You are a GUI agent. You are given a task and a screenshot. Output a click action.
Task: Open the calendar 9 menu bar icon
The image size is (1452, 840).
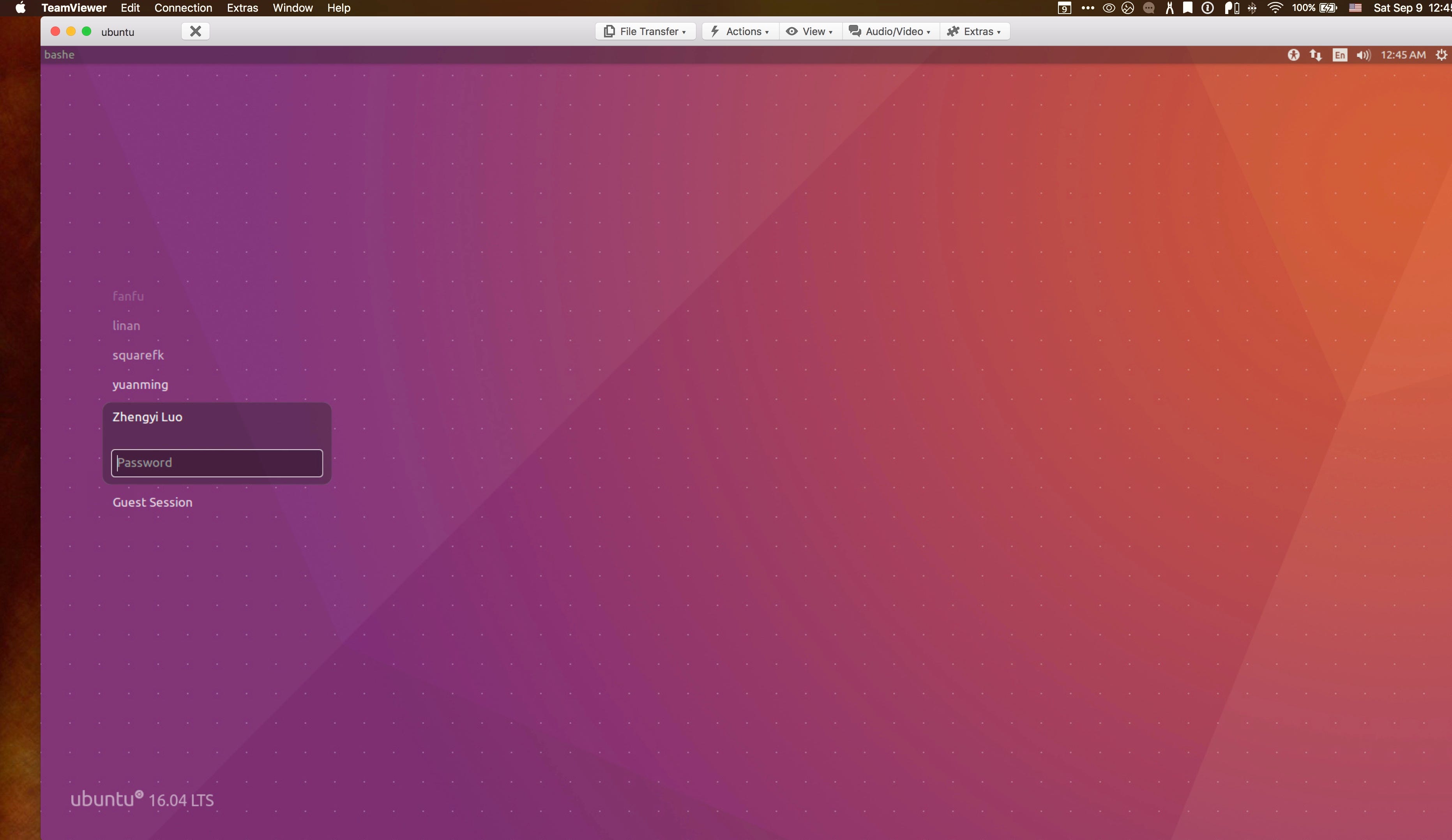point(1064,7)
